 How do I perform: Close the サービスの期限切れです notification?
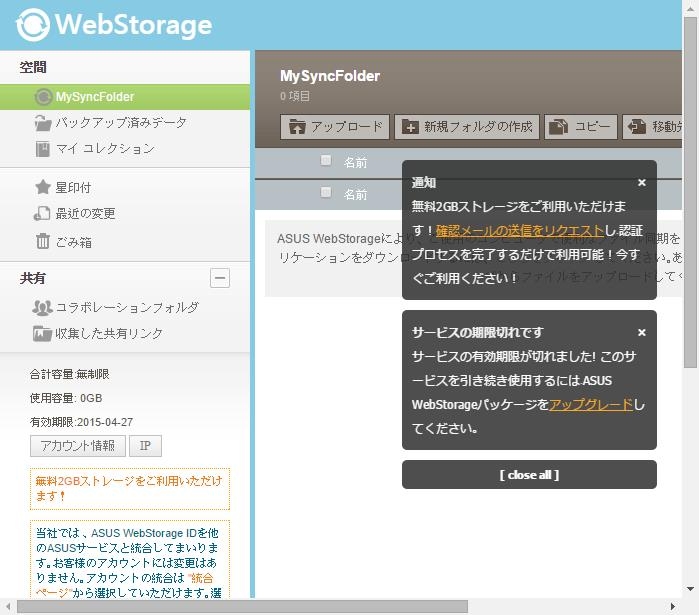click(x=641, y=332)
